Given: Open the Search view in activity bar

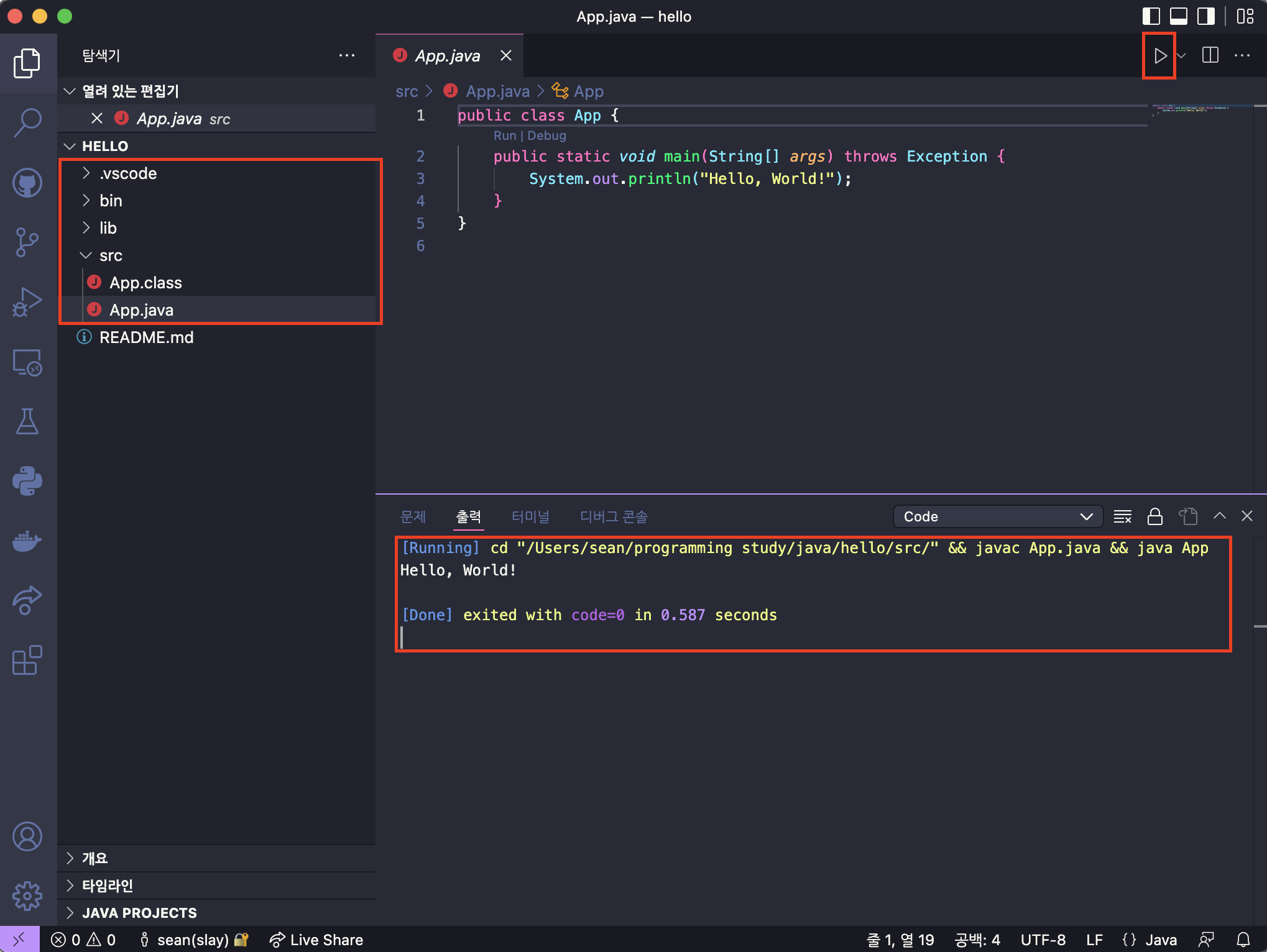Looking at the screenshot, I should click(x=27, y=122).
